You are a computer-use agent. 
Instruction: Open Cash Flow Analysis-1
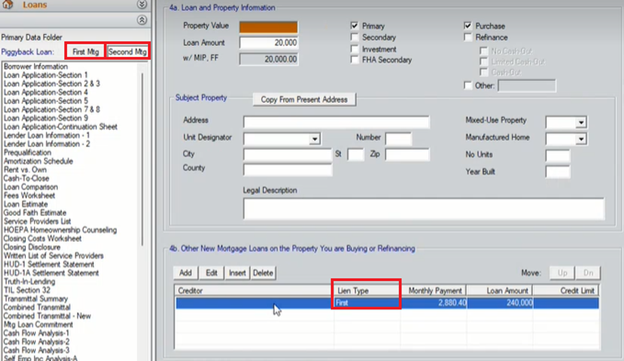tap(36, 333)
